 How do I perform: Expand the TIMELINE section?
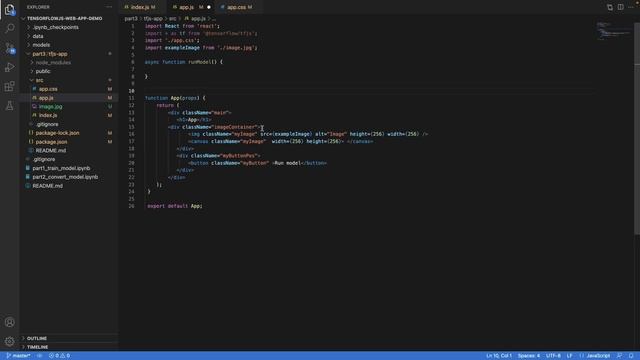[38, 347]
